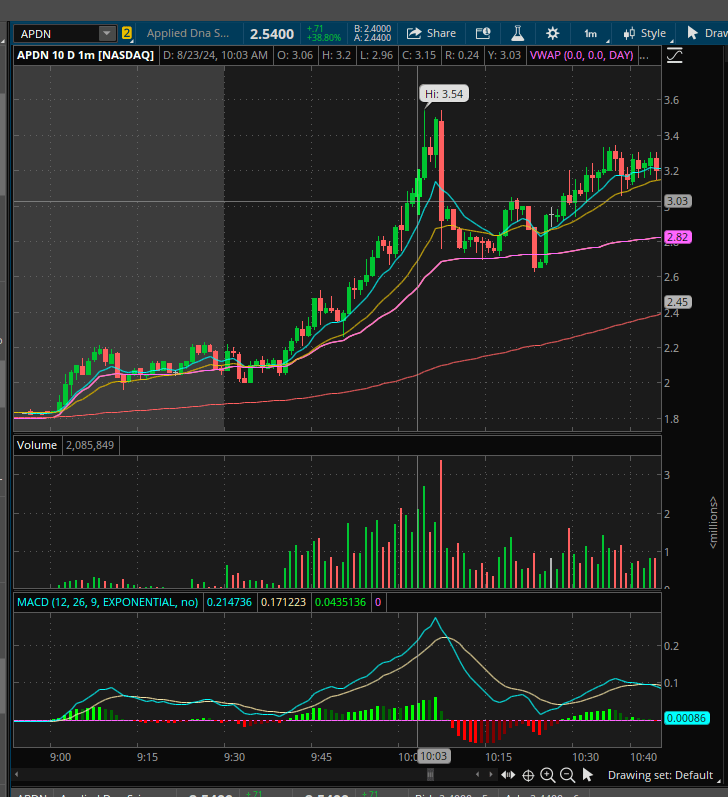The width and height of the screenshot is (728, 797).
Task: Open Edit Studies flask icon
Action: (x=518, y=34)
